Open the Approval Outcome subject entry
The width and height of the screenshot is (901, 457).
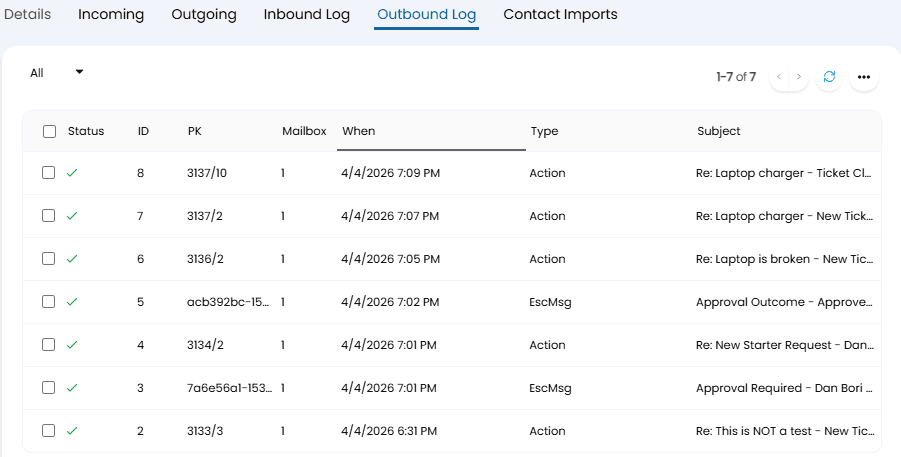pos(784,302)
